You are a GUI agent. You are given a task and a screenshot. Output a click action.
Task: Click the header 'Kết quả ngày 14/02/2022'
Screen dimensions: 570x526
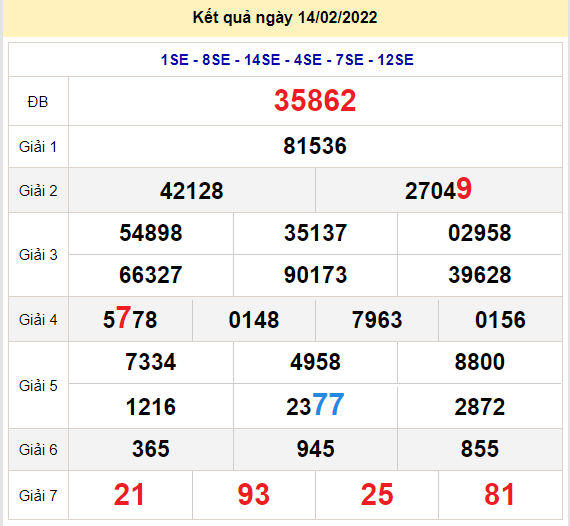click(x=285, y=18)
